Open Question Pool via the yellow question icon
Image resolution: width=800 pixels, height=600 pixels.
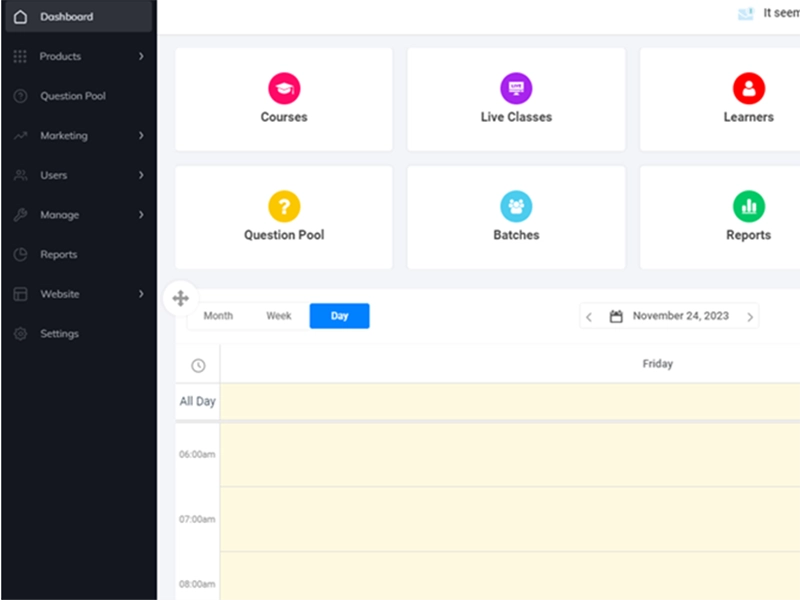point(284,206)
